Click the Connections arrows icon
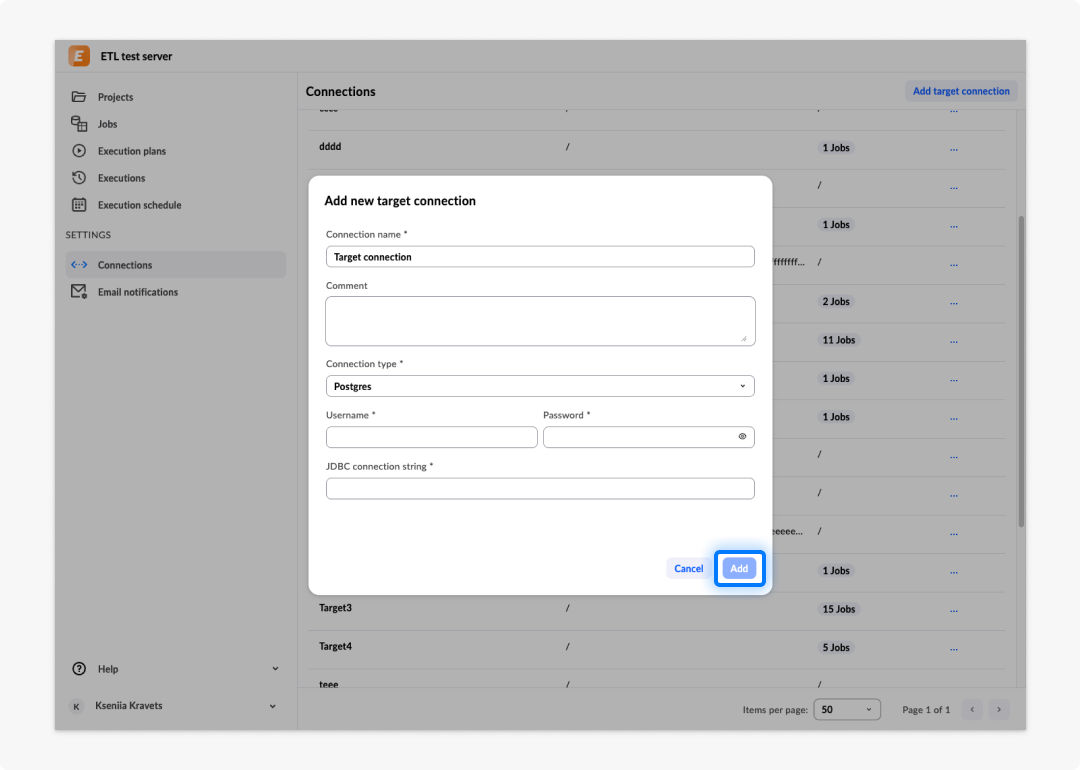1080x770 pixels. (79, 264)
